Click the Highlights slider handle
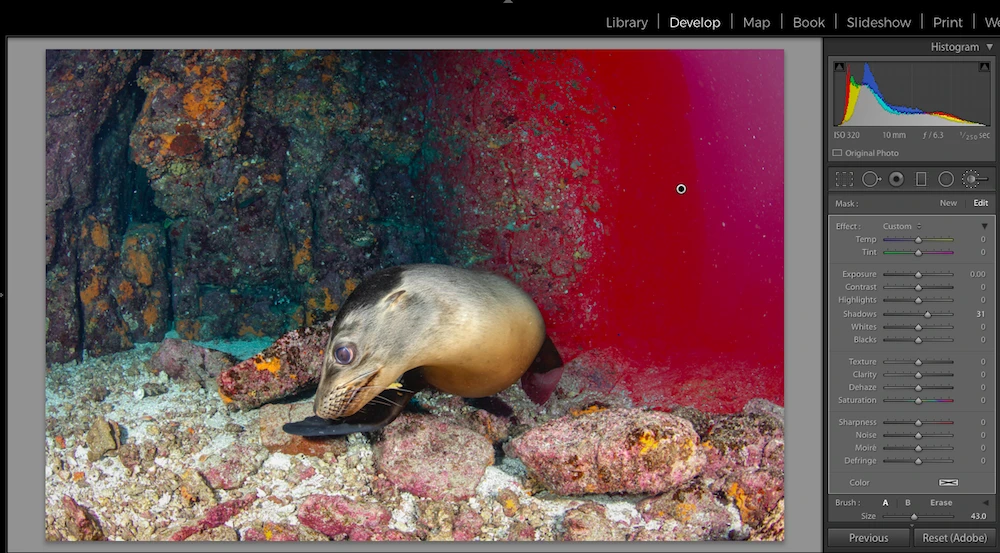Image resolution: width=1000 pixels, height=553 pixels. (x=918, y=300)
